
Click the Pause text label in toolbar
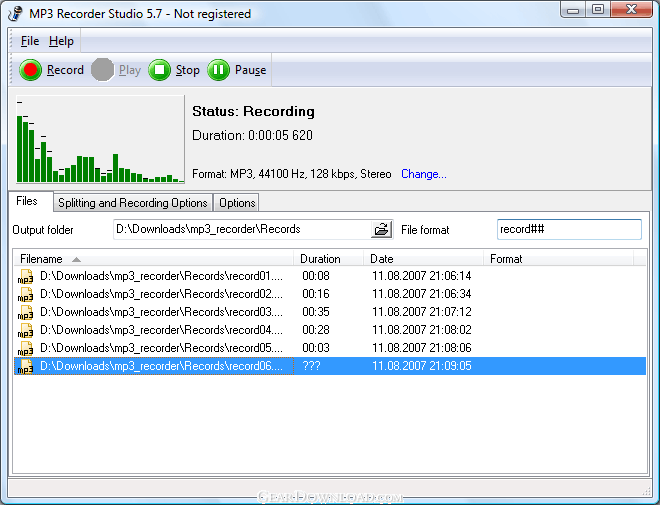pos(250,70)
